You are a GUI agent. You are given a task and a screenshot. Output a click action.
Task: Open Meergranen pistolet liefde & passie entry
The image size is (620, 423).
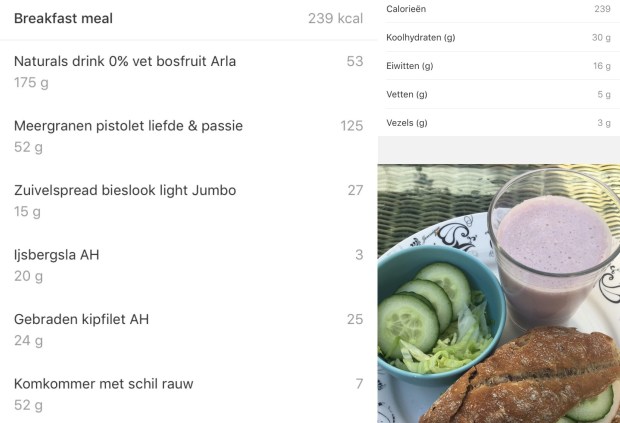coord(188,136)
